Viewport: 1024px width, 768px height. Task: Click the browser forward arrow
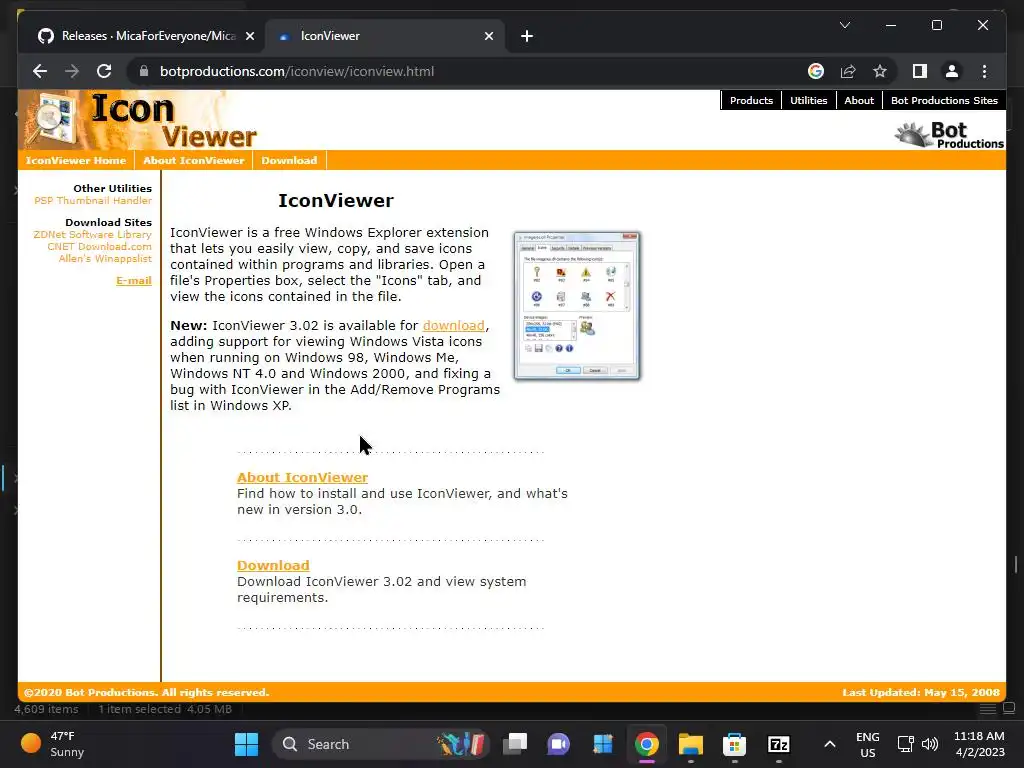coord(72,71)
